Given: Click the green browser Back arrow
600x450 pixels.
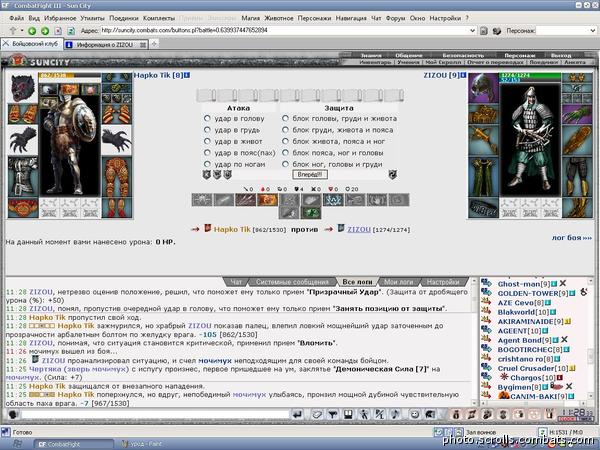Looking at the screenshot, I should [x=32, y=31].
